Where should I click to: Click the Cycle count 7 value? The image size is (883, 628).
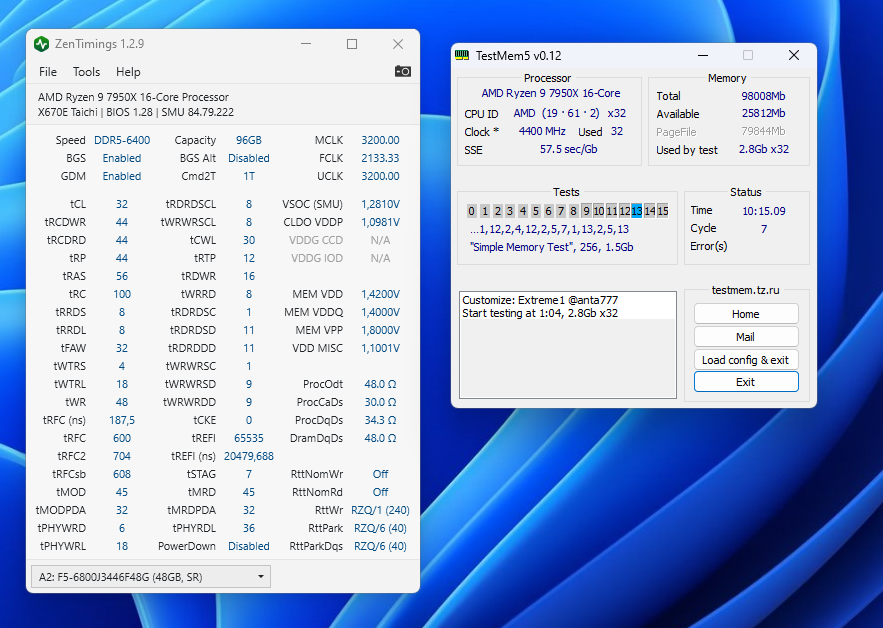coord(764,229)
